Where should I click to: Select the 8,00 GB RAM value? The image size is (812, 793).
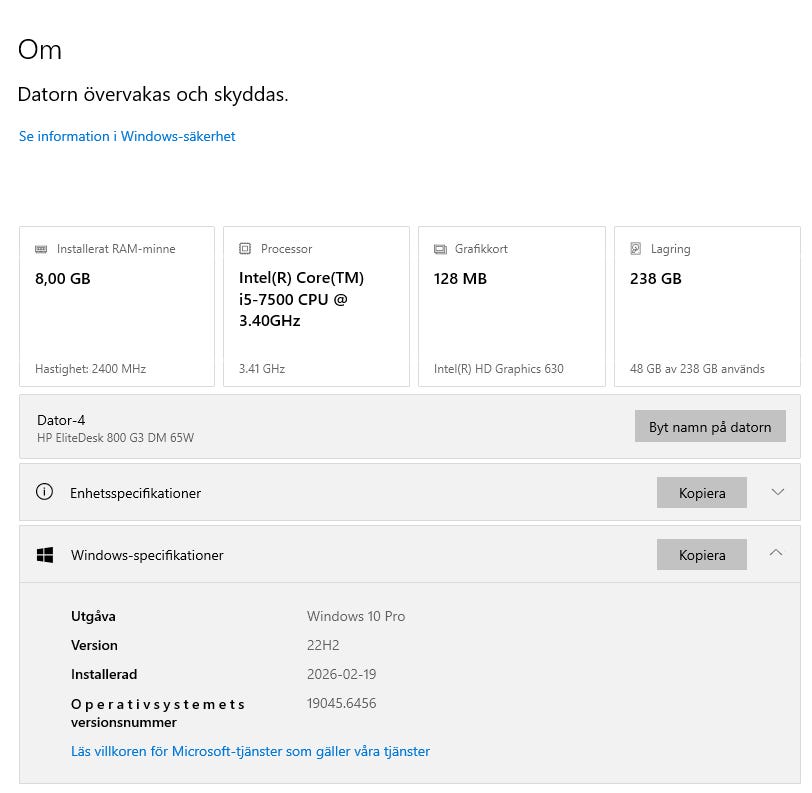(63, 279)
